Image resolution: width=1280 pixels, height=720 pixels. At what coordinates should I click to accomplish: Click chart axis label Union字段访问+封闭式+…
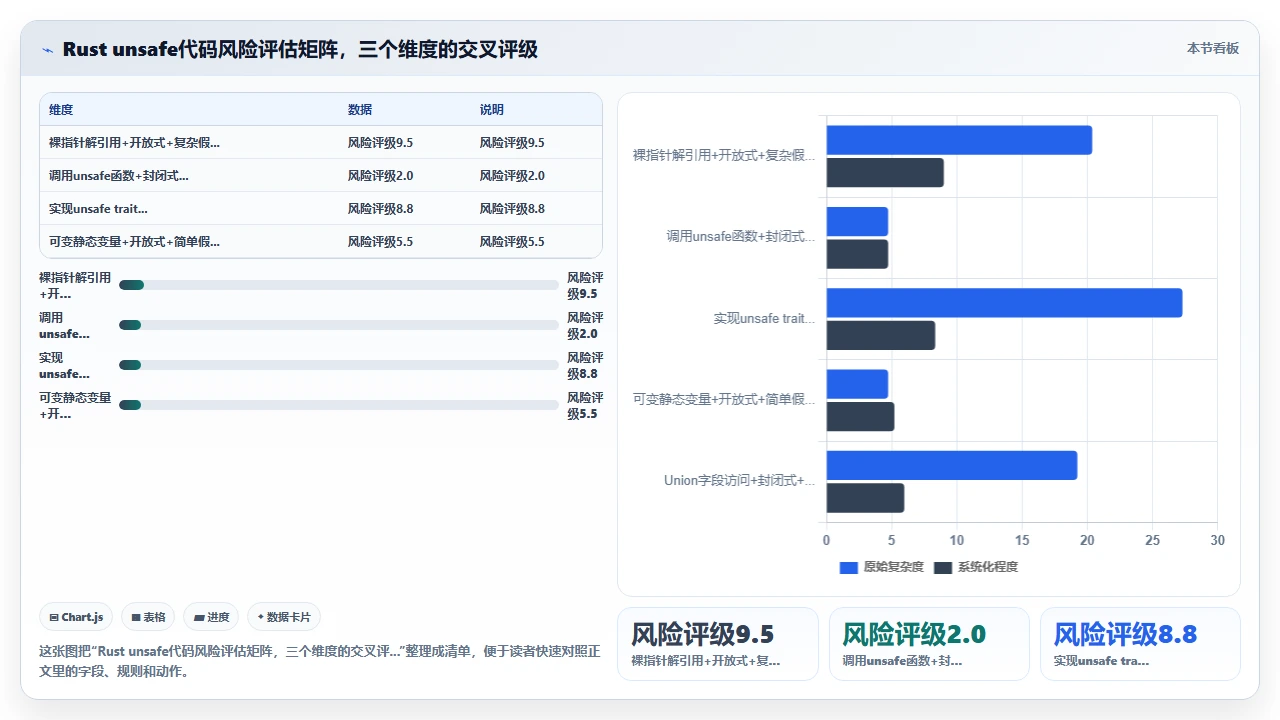point(739,481)
